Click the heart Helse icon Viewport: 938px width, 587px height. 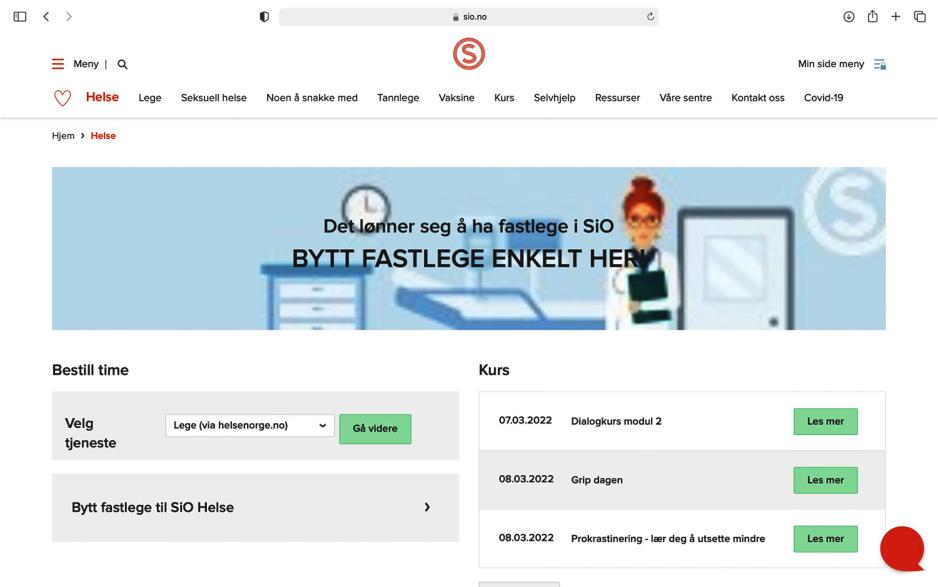[62, 98]
